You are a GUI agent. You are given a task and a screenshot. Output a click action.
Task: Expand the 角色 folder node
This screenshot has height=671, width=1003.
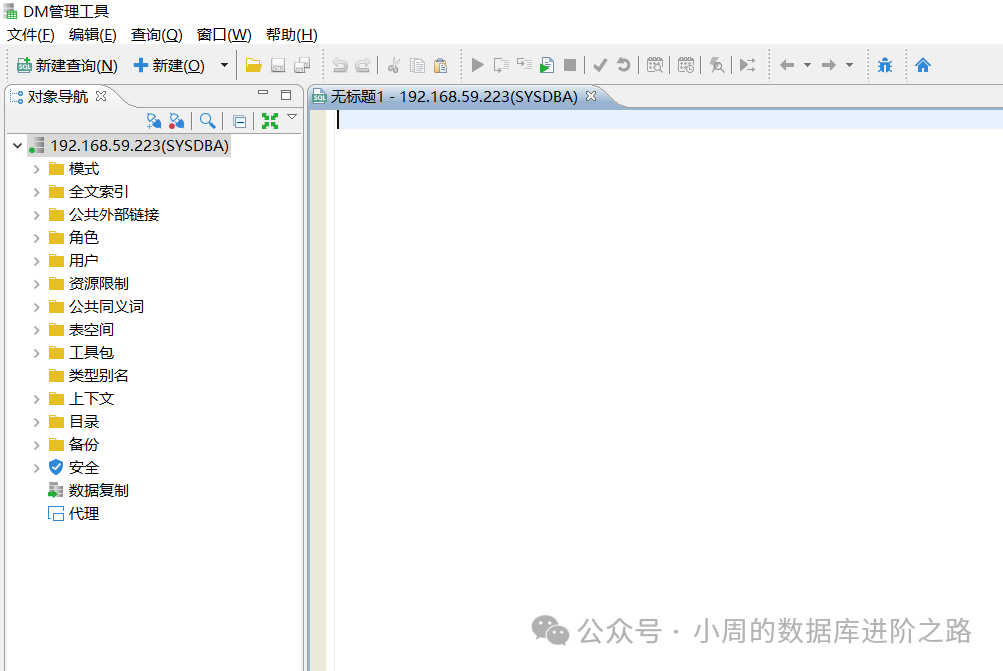pyautogui.click(x=36, y=239)
